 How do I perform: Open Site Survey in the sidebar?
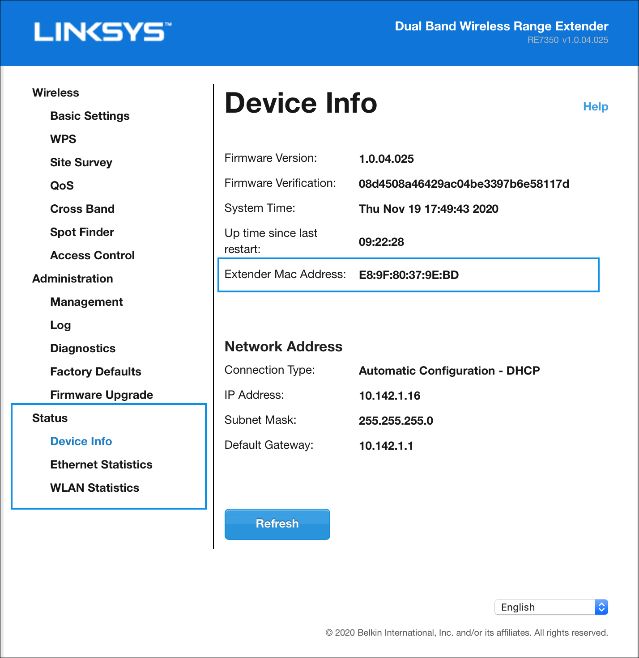pyautogui.click(x=81, y=162)
